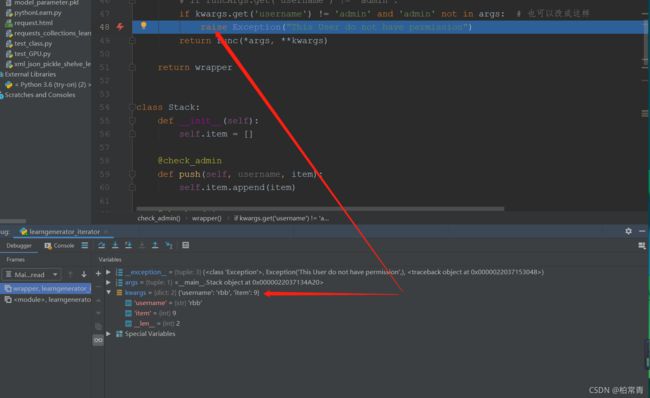
Task: Click the raise Exception code line
Action: coord(336,27)
